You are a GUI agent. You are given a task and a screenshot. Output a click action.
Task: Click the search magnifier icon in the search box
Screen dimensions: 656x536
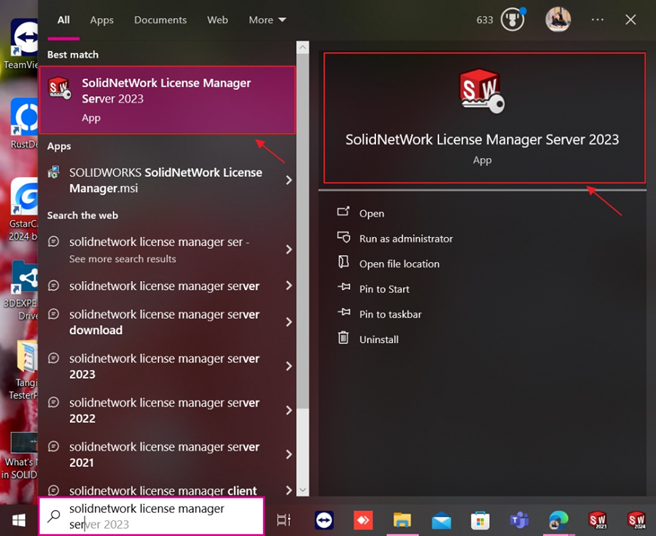(x=54, y=516)
